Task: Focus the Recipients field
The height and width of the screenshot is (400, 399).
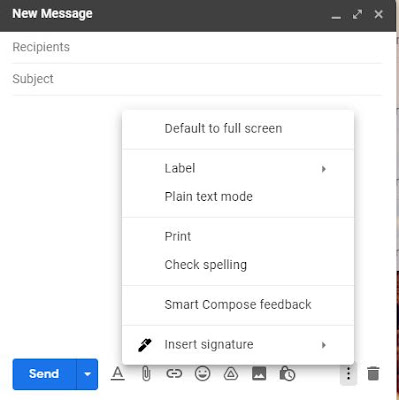Action: click(x=197, y=47)
